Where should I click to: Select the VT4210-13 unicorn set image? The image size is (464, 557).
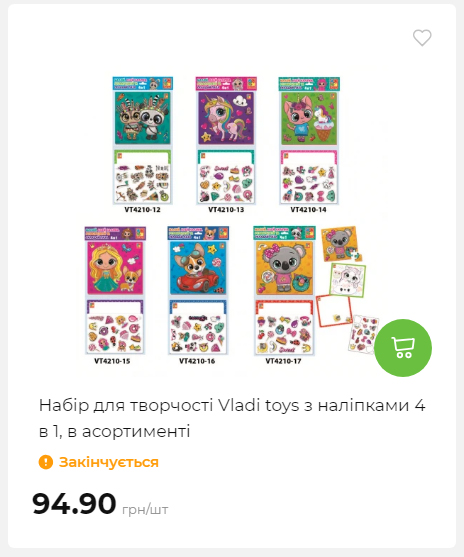(x=226, y=140)
